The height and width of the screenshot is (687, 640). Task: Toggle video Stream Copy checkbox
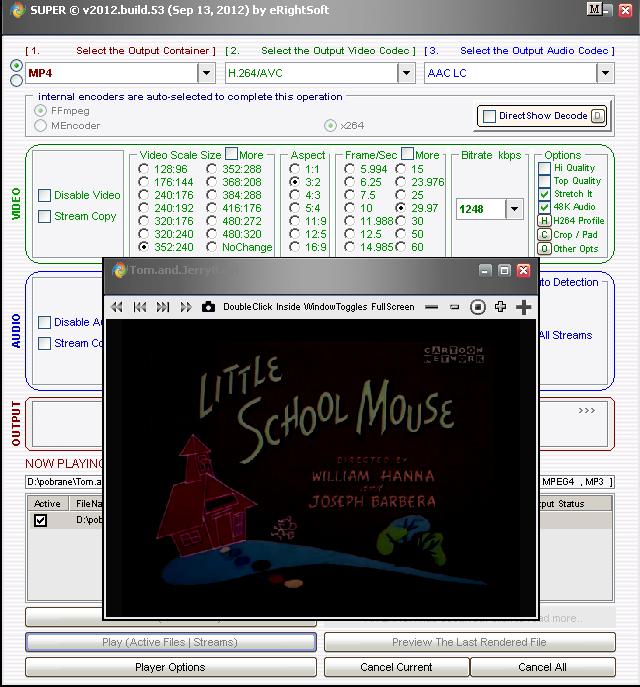click(44, 216)
